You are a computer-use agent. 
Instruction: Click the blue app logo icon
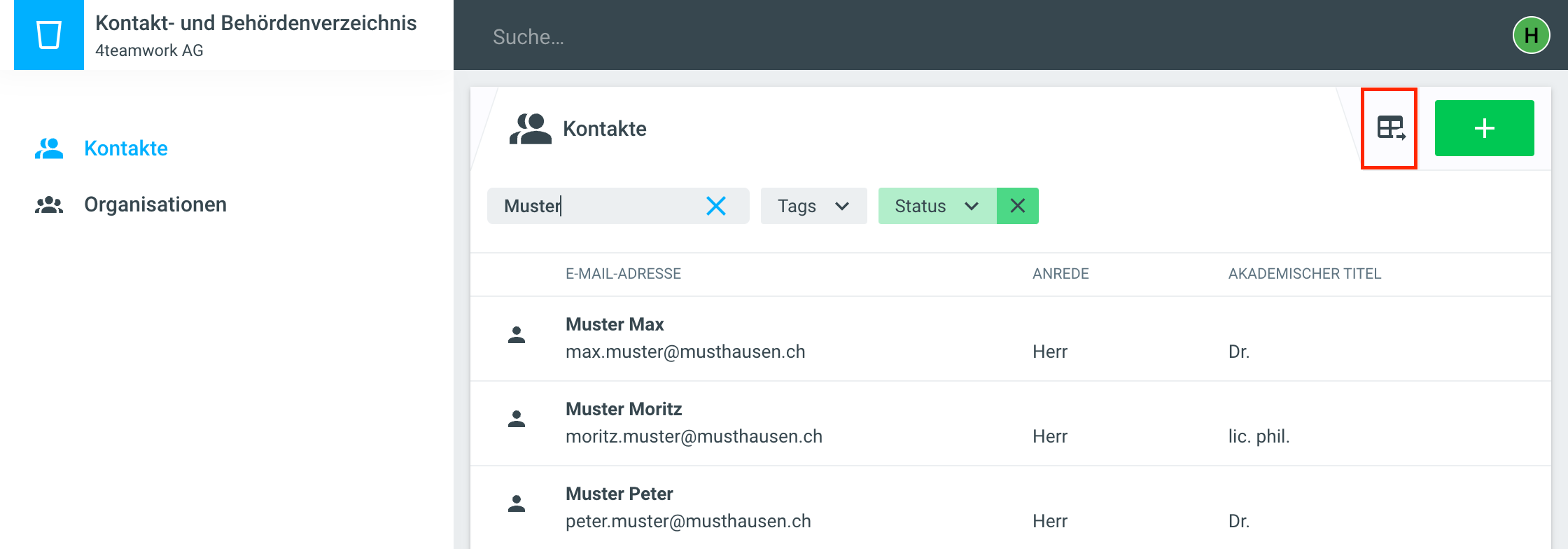49,35
